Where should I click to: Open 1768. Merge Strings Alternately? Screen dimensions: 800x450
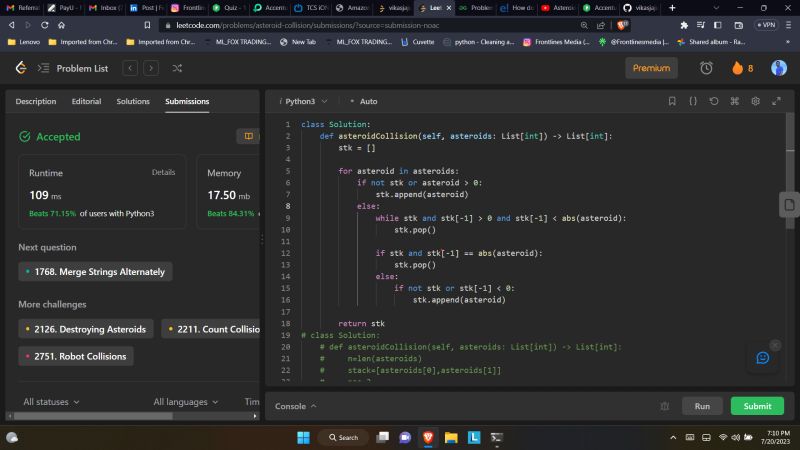click(x=95, y=271)
